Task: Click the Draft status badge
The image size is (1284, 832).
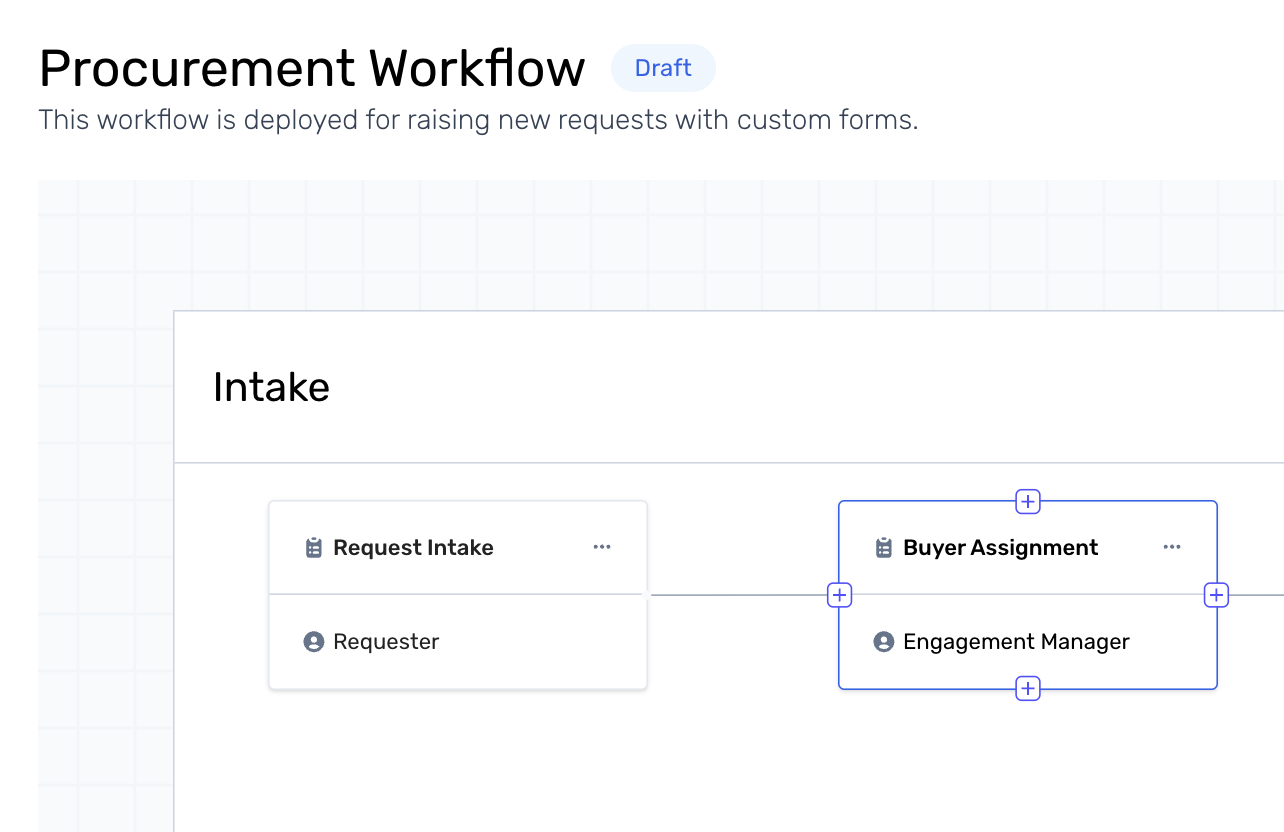Action: [x=663, y=68]
